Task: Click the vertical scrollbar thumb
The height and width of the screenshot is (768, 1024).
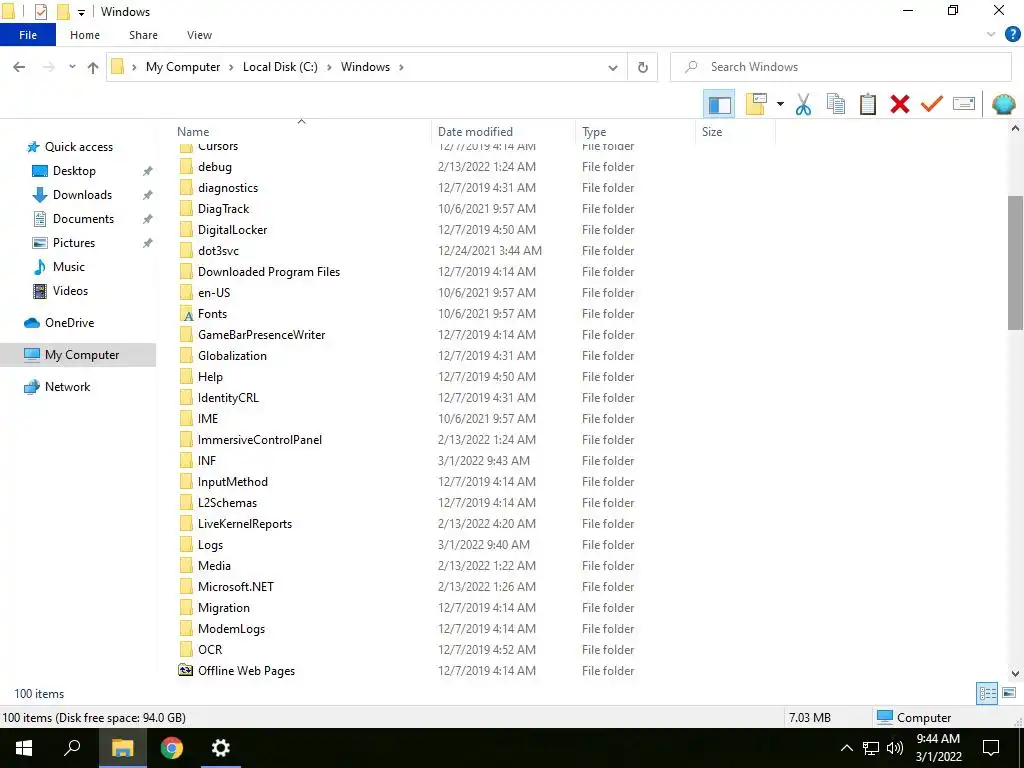Action: [1016, 263]
